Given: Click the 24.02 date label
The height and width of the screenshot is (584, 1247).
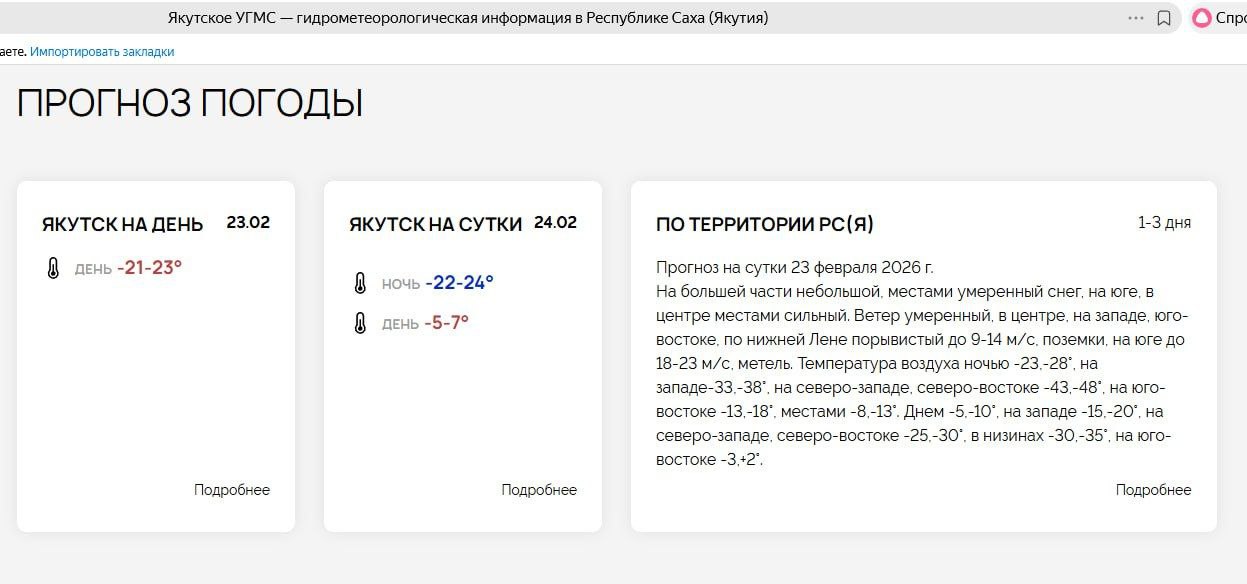Looking at the screenshot, I should pos(555,222).
